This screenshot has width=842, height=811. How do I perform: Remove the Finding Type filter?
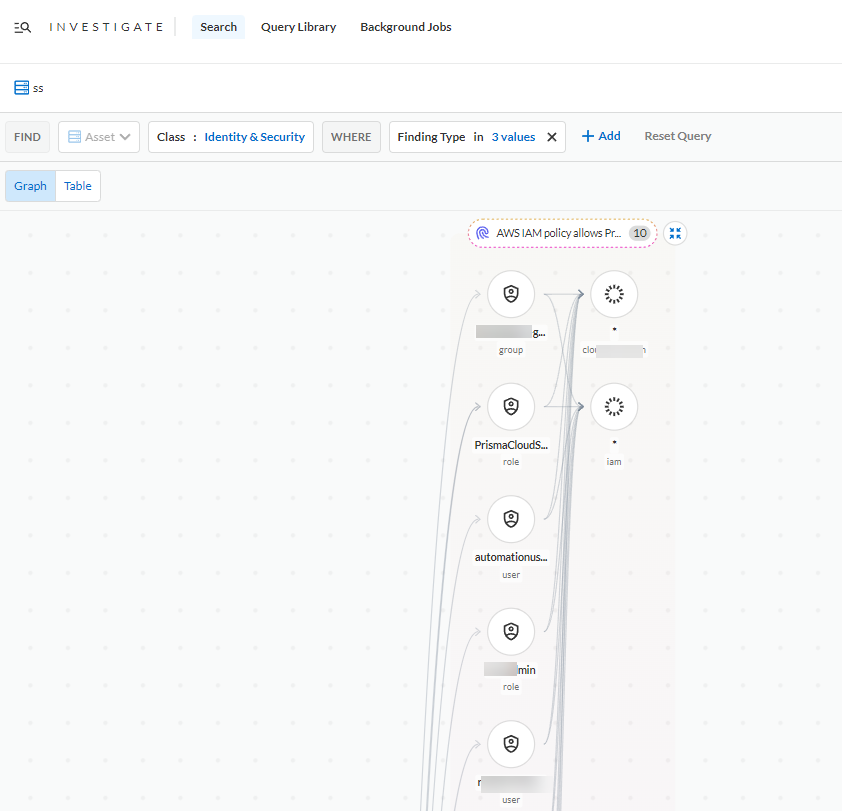[x=551, y=137]
